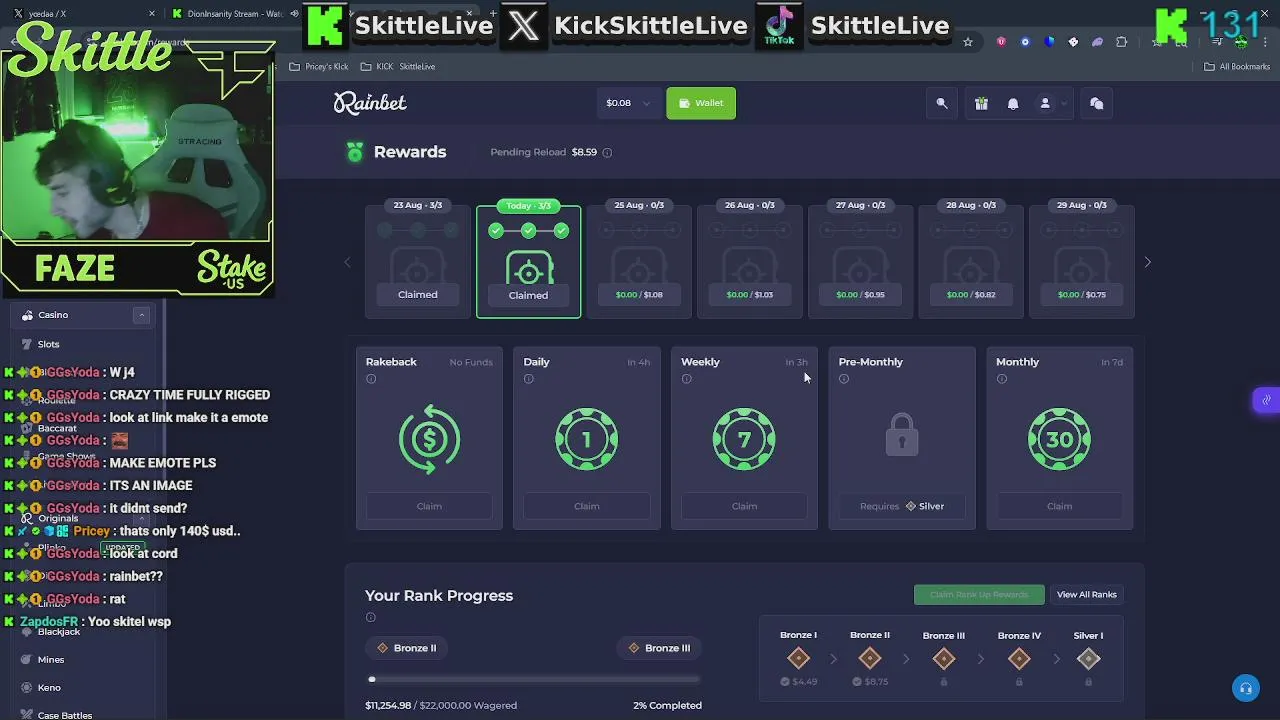The width and height of the screenshot is (1280, 720).
Task: Collapse the Casino sidebar section
Action: coord(141,315)
